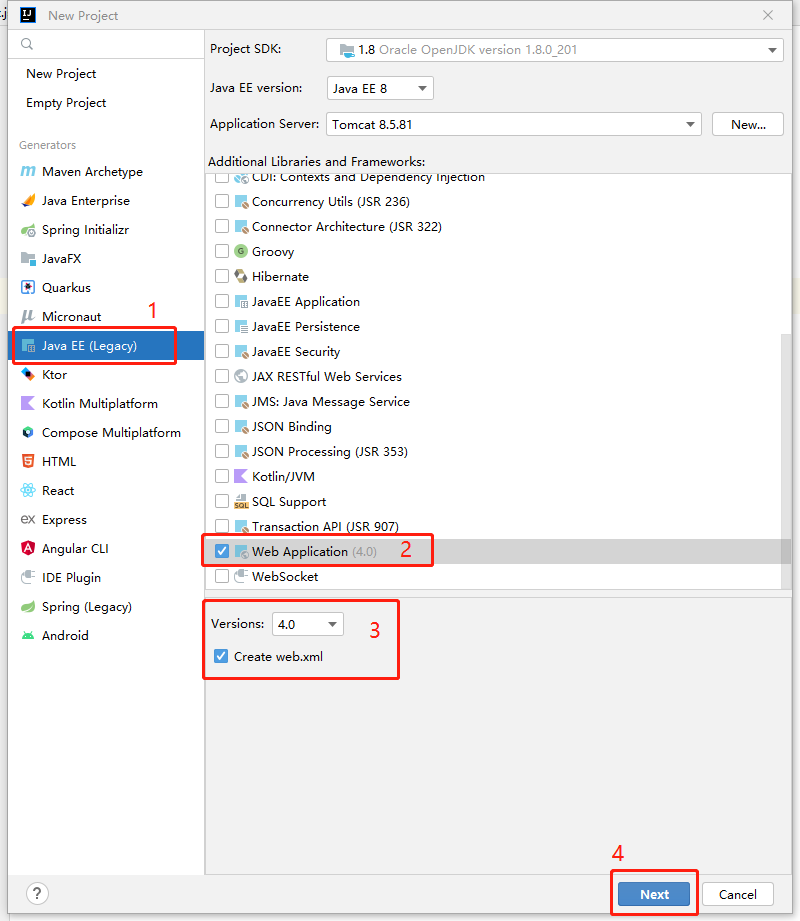Viewport: 800px width, 921px height.
Task: Open the Project SDK dropdown
Action: [x=554, y=50]
